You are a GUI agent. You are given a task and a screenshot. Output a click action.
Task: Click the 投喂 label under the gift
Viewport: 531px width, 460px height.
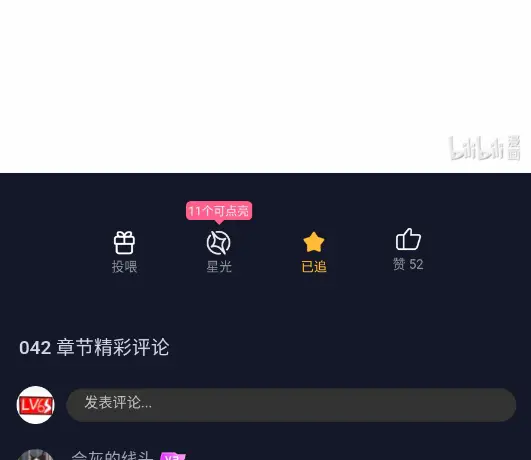tap(124, 267)
